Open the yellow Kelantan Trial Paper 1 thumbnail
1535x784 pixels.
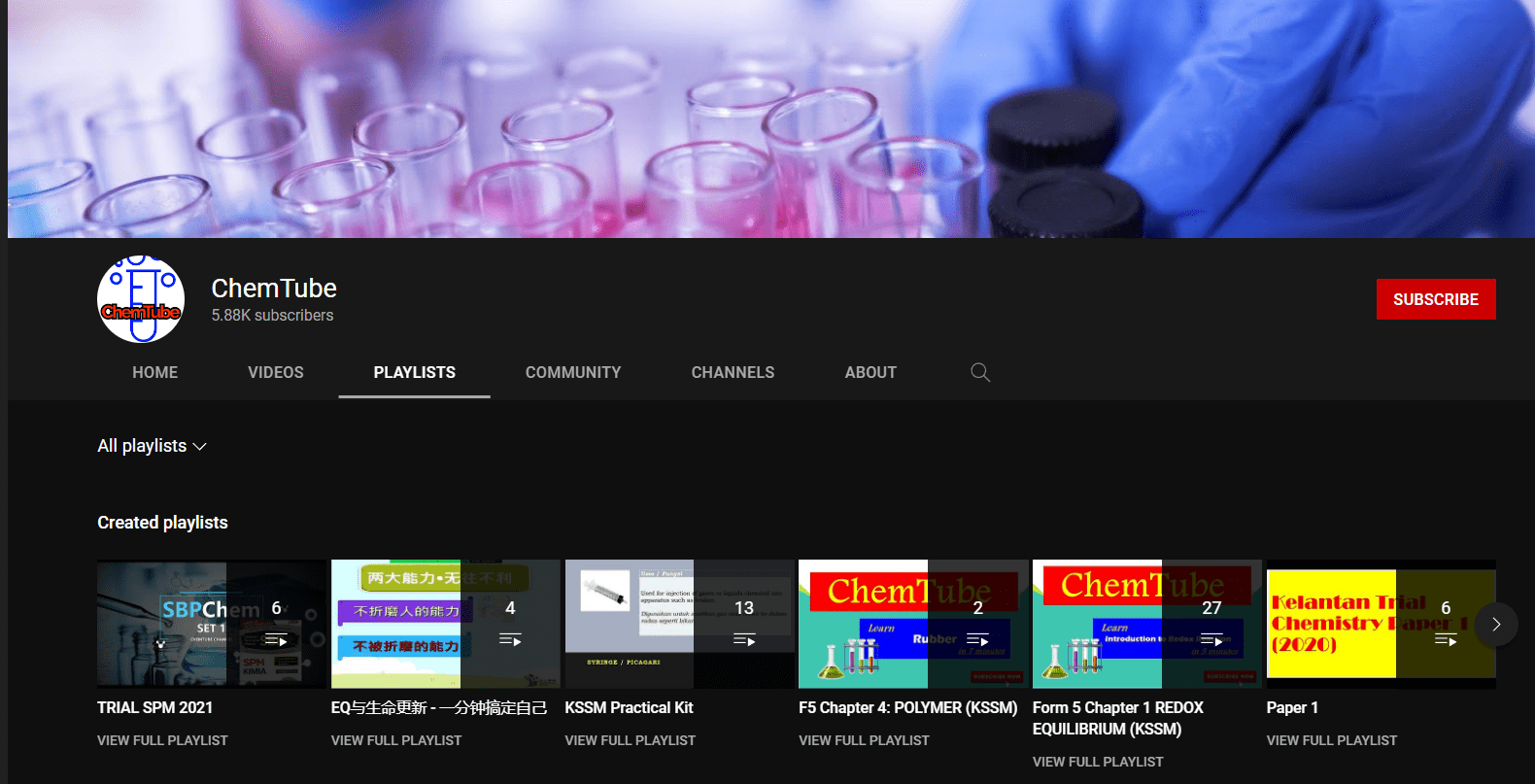[x=1381, y=624]
